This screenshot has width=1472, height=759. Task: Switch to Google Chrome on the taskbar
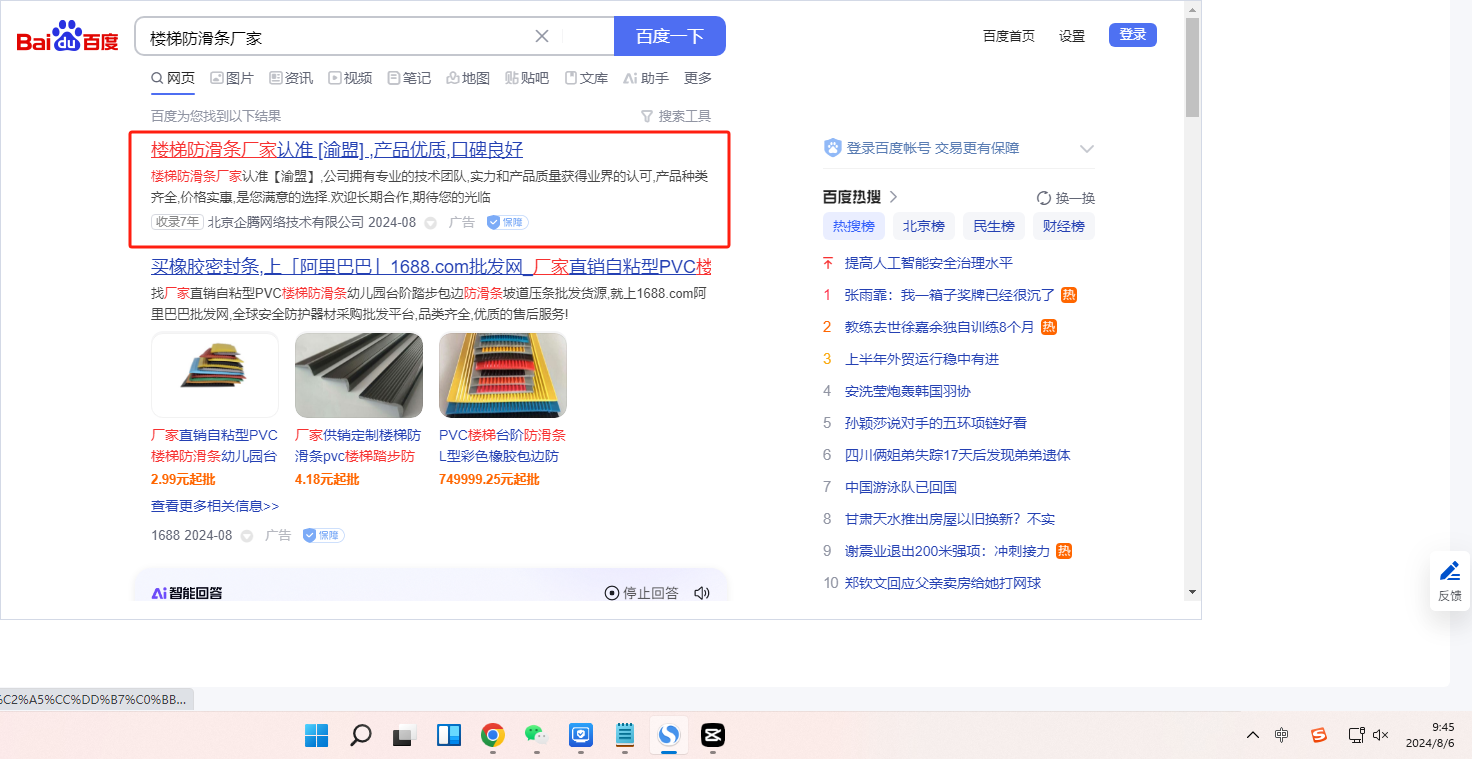pyautogui.click(x=492, y=736)
